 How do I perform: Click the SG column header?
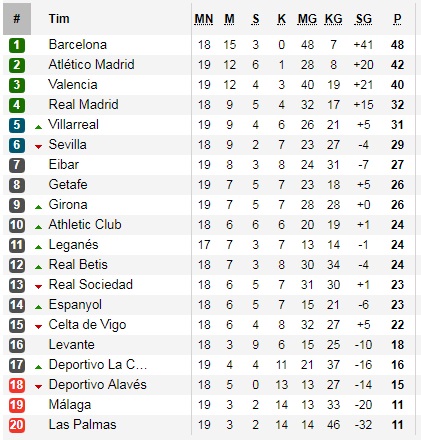click(x=363, y=19)
